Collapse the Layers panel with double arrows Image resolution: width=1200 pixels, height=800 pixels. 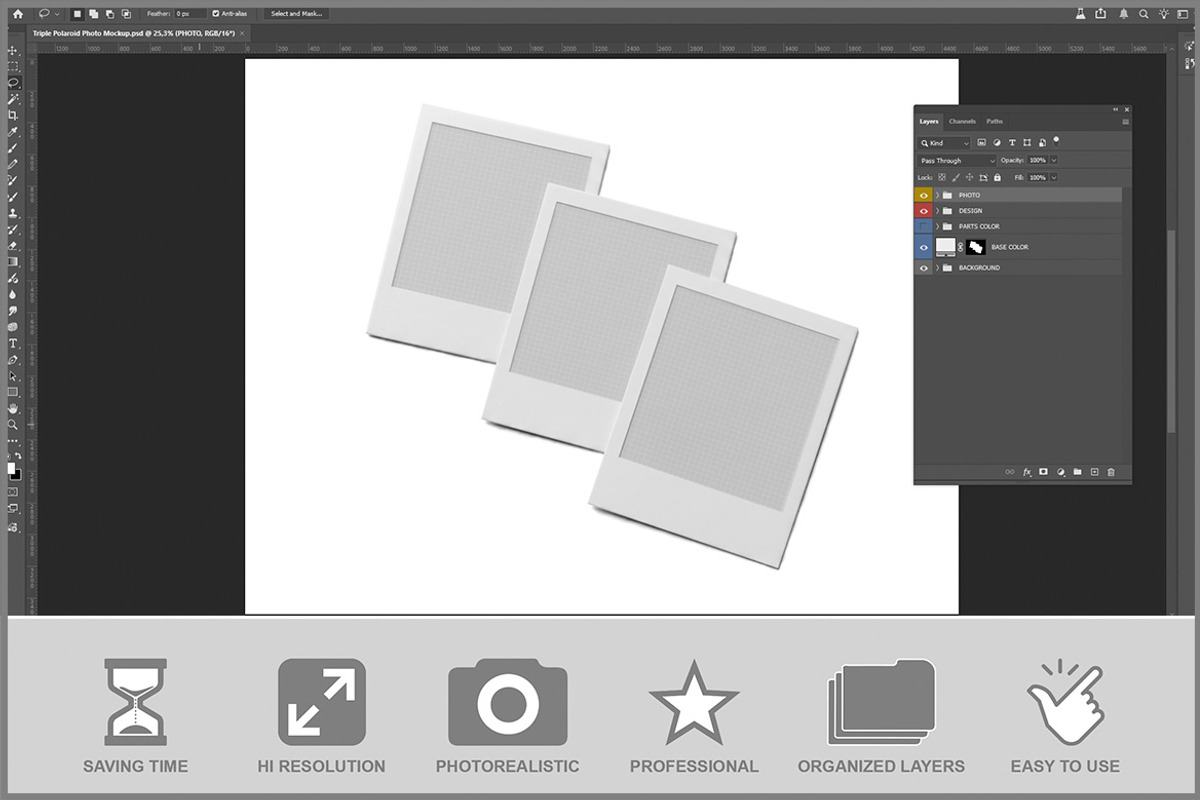(1115, 109)
